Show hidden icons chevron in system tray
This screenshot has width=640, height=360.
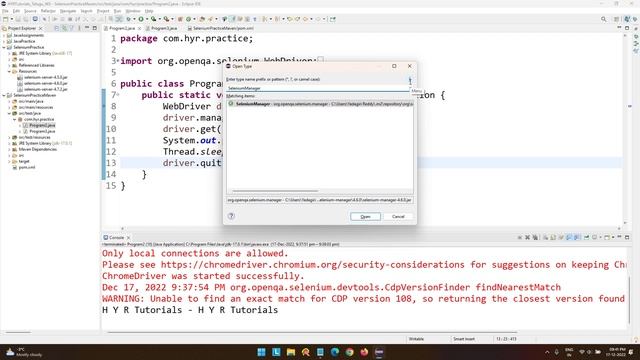click(x=547, y=352)
